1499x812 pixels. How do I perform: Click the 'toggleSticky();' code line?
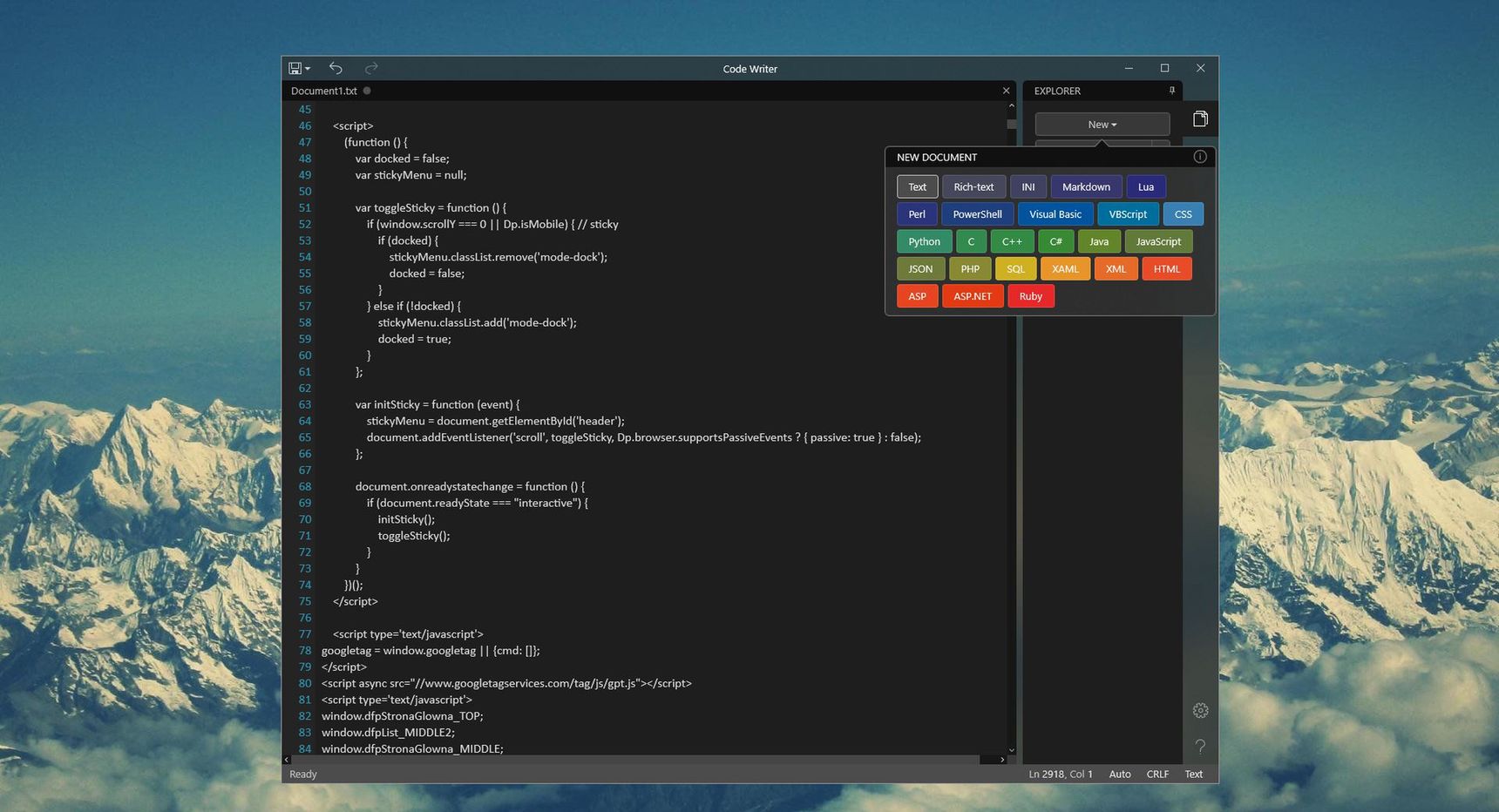point(414,536)
